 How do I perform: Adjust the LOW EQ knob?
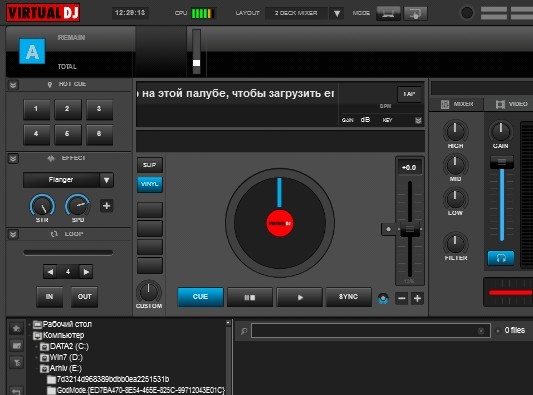455,199
